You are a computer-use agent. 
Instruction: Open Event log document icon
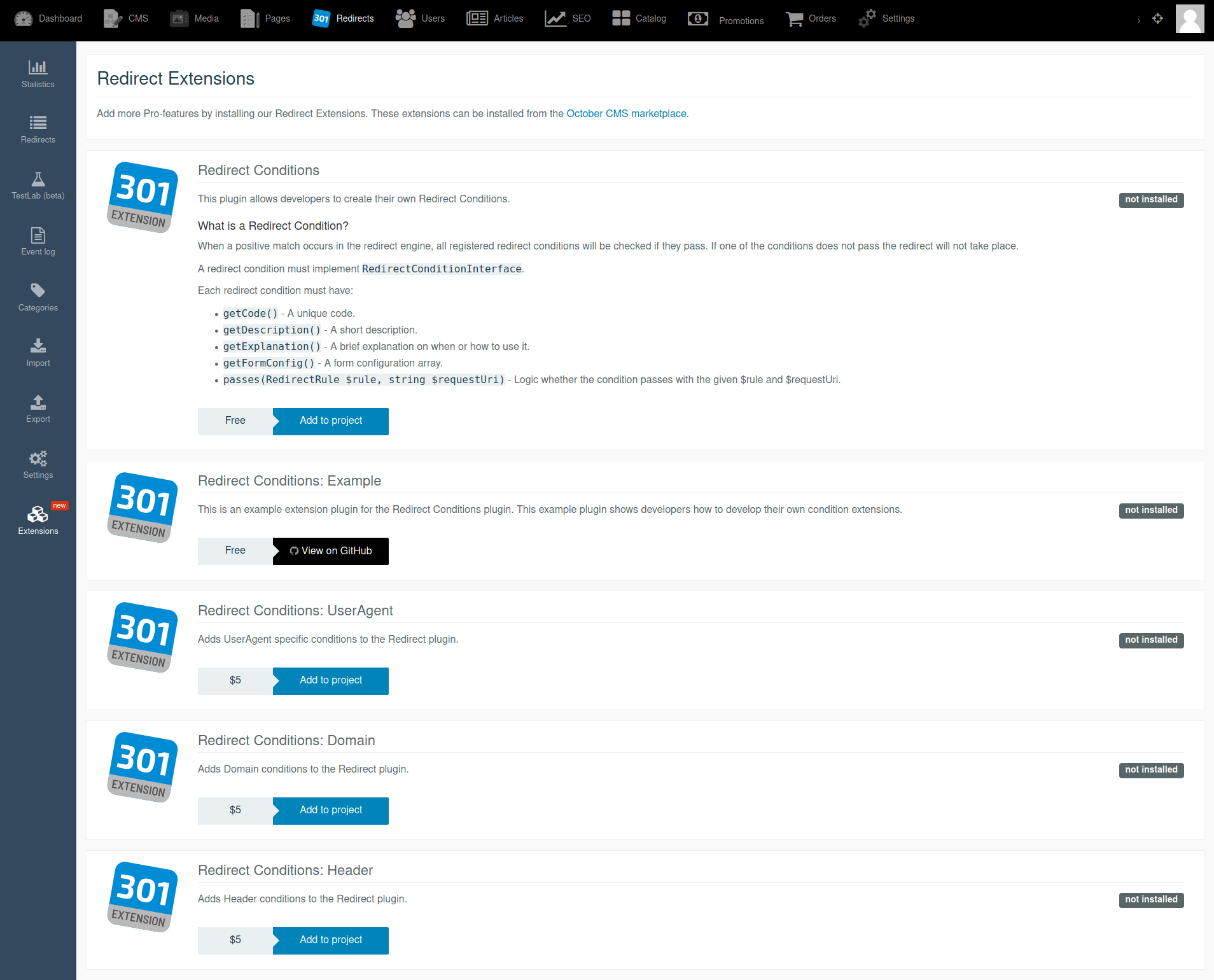point(38,235)
